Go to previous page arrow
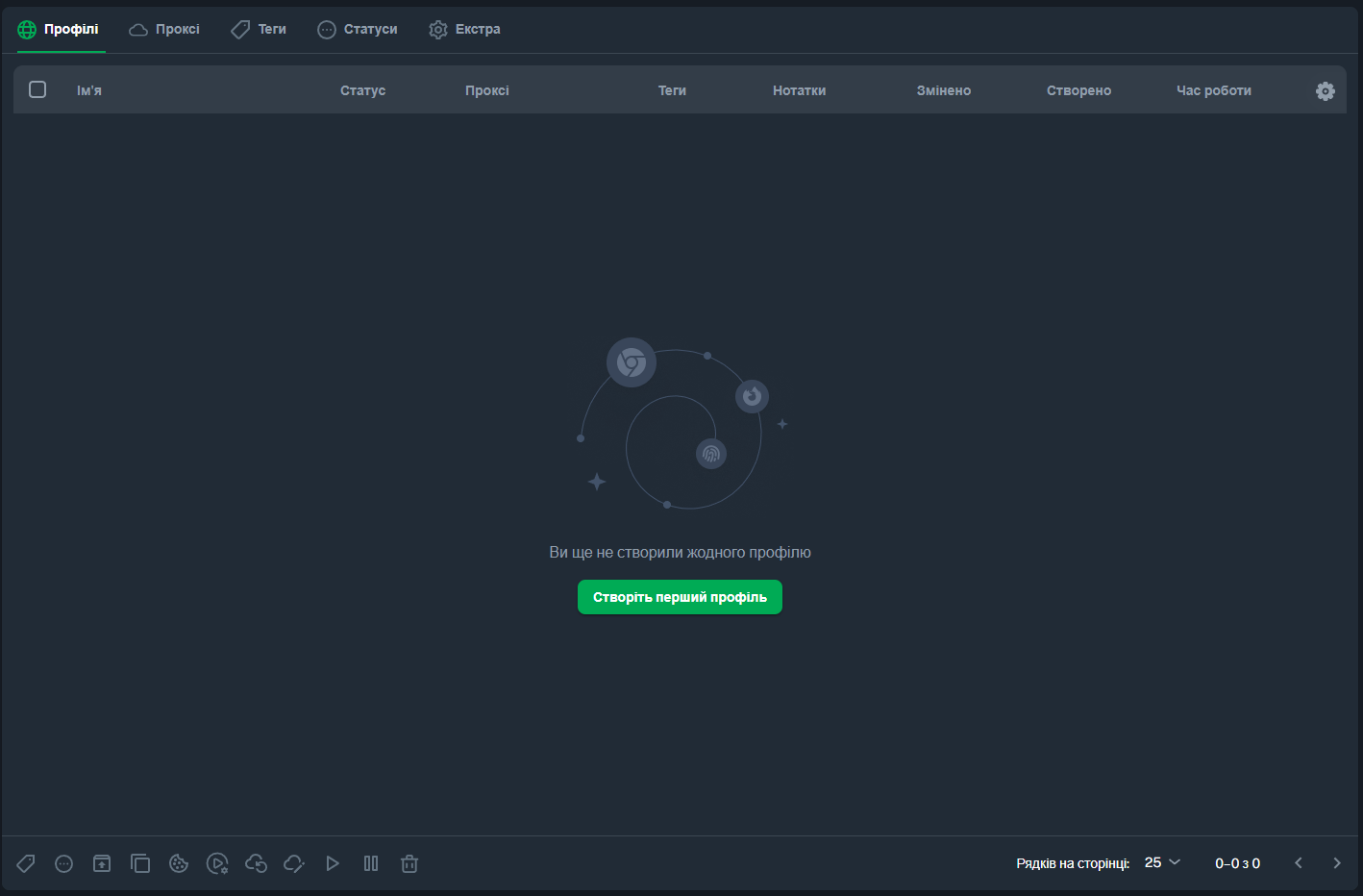Image resolution: width=1363 pixels, height=896 pixels. pyautogui.click(x=1299, y=862)
